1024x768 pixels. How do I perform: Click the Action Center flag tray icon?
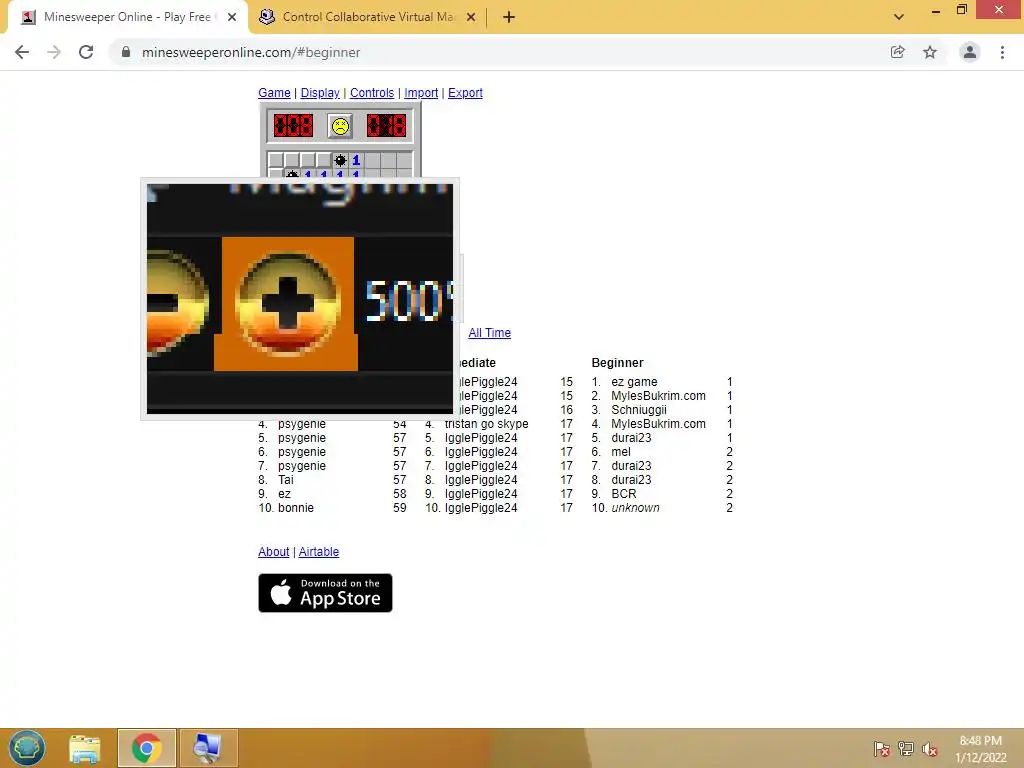882,748
